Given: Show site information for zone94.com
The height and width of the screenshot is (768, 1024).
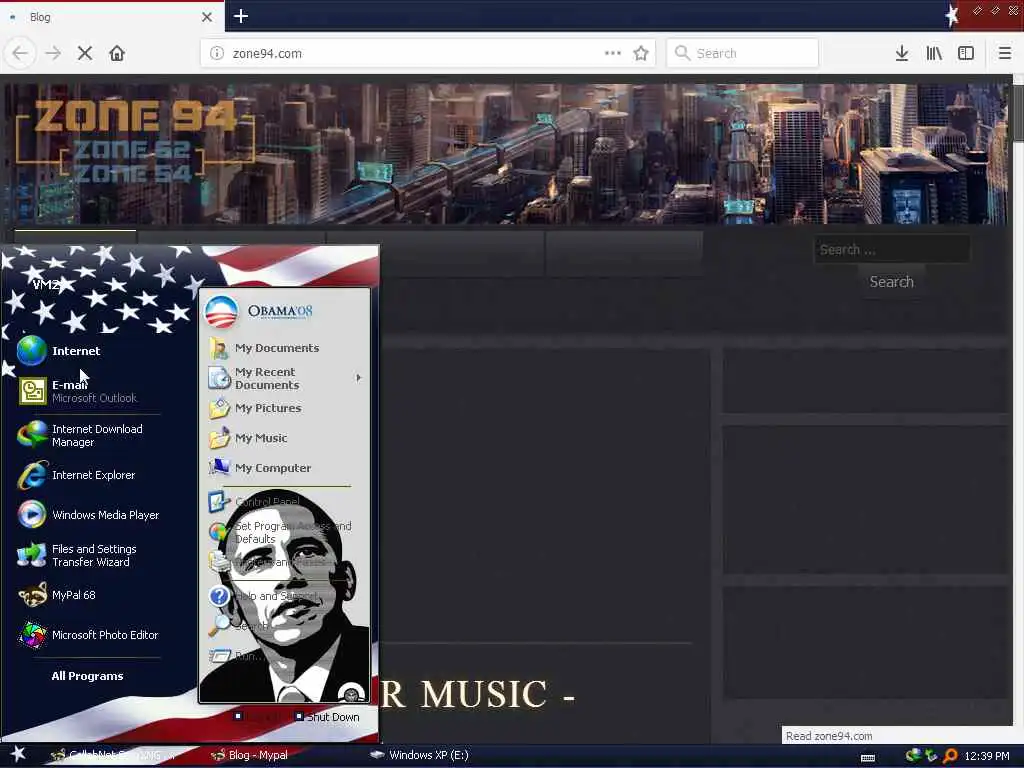Looking at the screenshot, I should click(x=217, y=54).
